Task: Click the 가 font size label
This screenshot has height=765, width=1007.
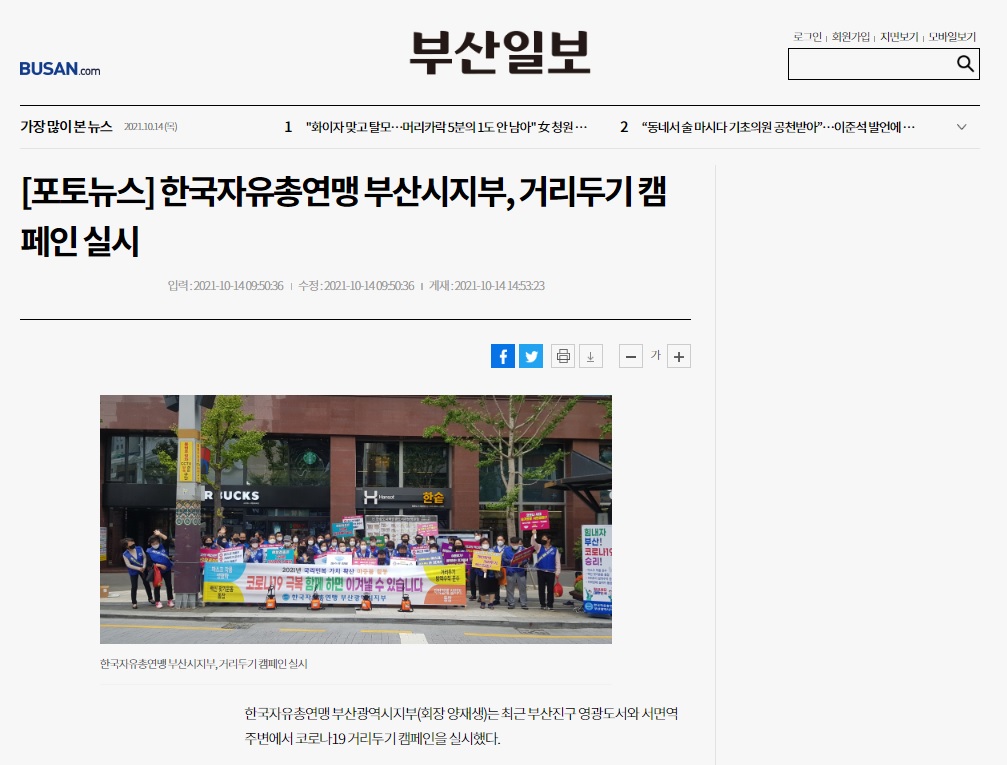Action: pyautogui.click(x=655, y=355)
